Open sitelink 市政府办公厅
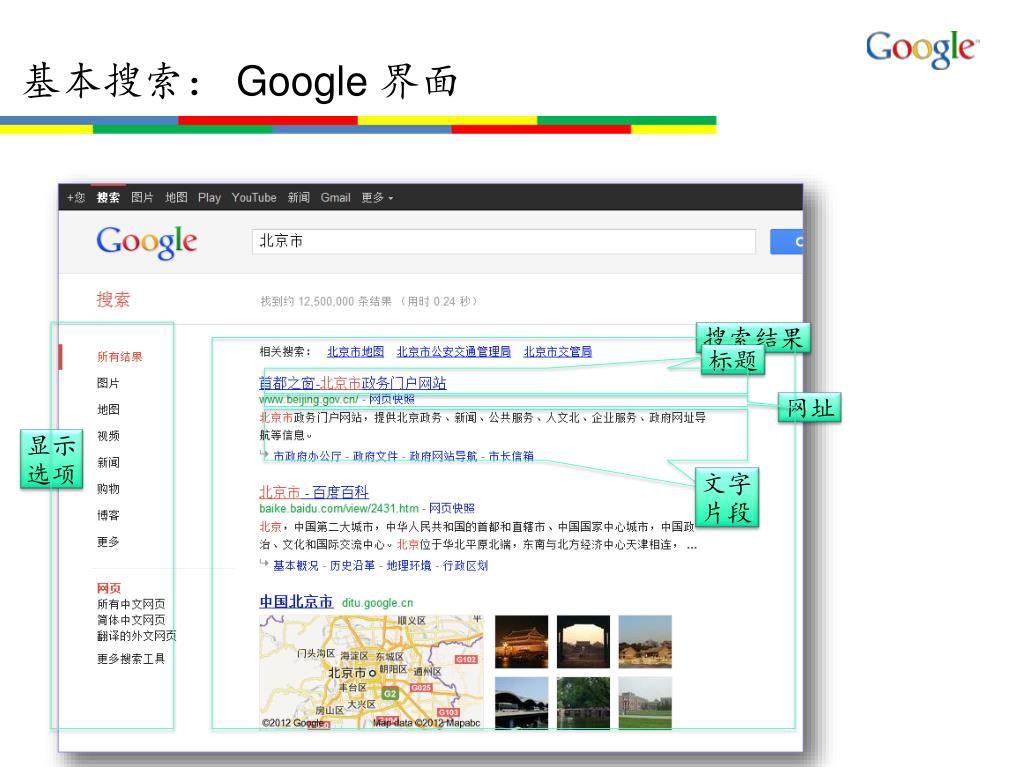Screen dimensions: 1023x767 [x=307, y=456]
